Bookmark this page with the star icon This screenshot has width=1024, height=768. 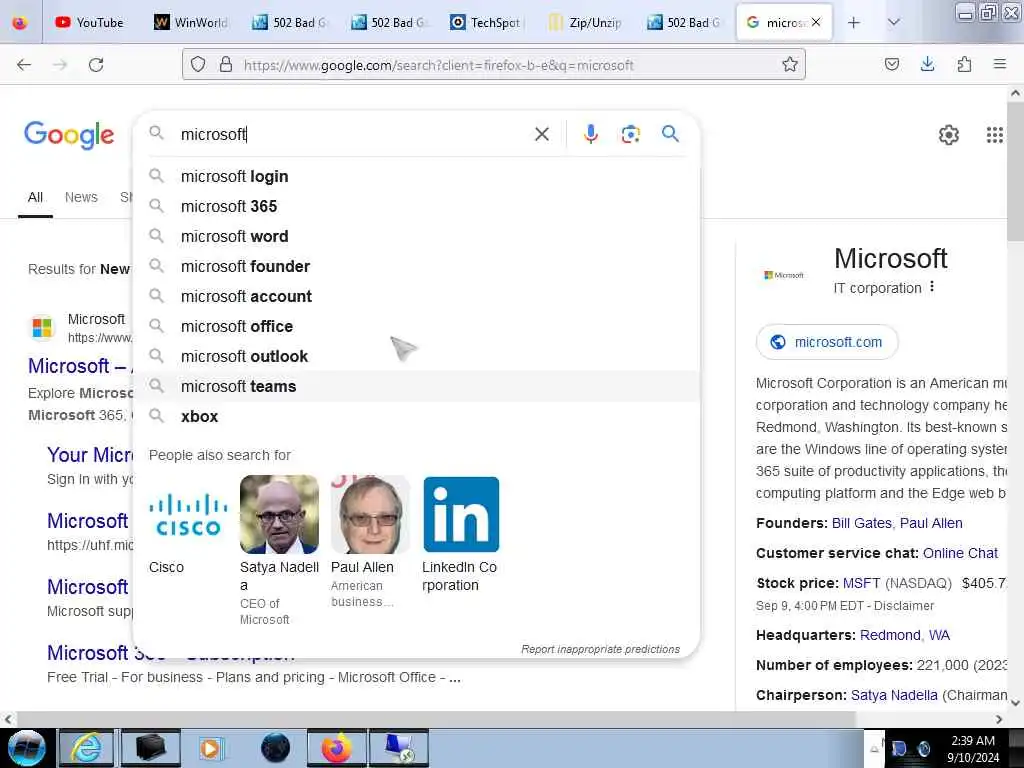(x=790, y=65)
